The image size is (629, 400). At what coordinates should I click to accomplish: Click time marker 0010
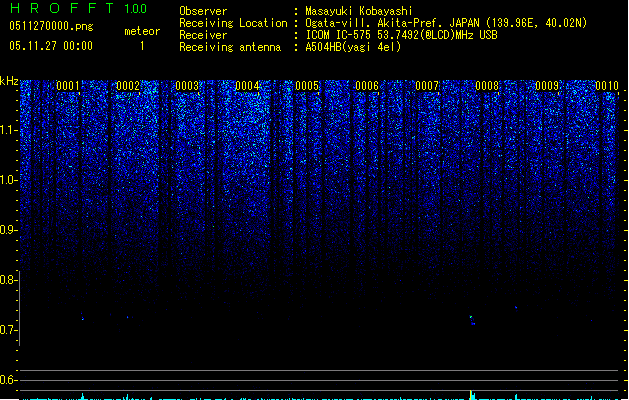coord(607,86)
